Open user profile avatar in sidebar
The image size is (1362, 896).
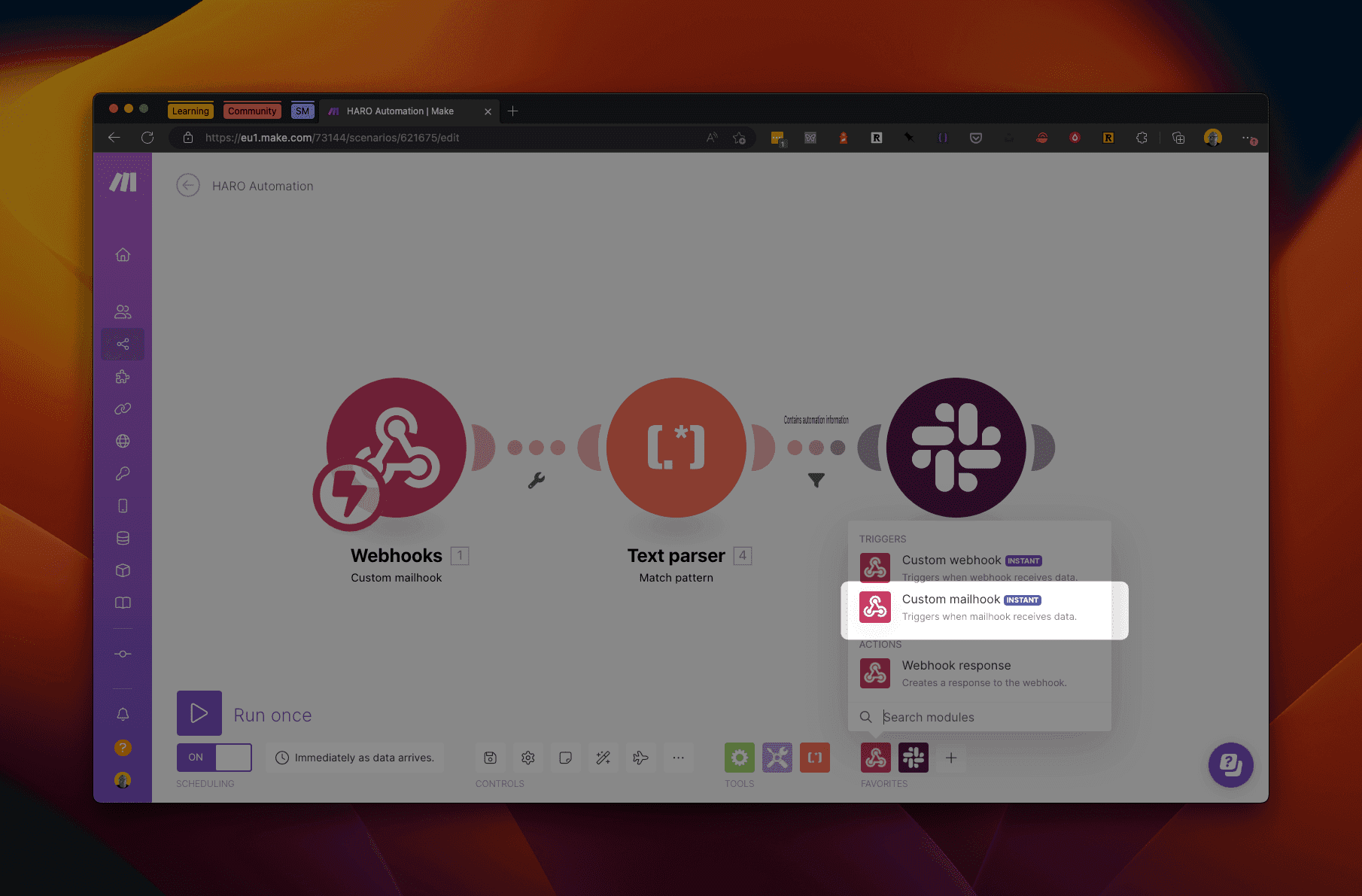pyautogui.click(x=123, y=780)
